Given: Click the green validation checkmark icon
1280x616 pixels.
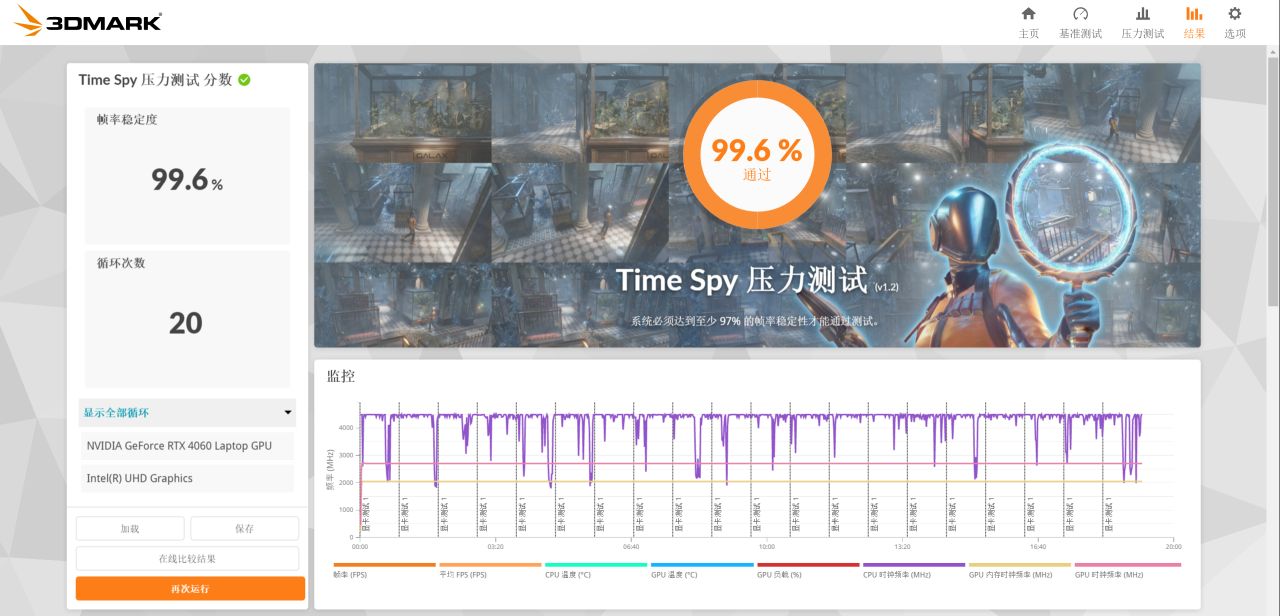Looking at the screenshot, I should tap(244, 80).
